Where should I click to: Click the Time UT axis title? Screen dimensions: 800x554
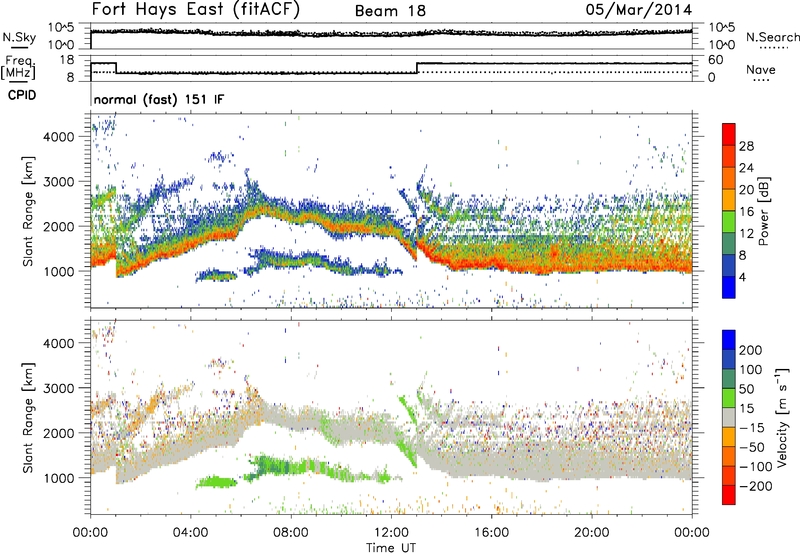(391, 547)
